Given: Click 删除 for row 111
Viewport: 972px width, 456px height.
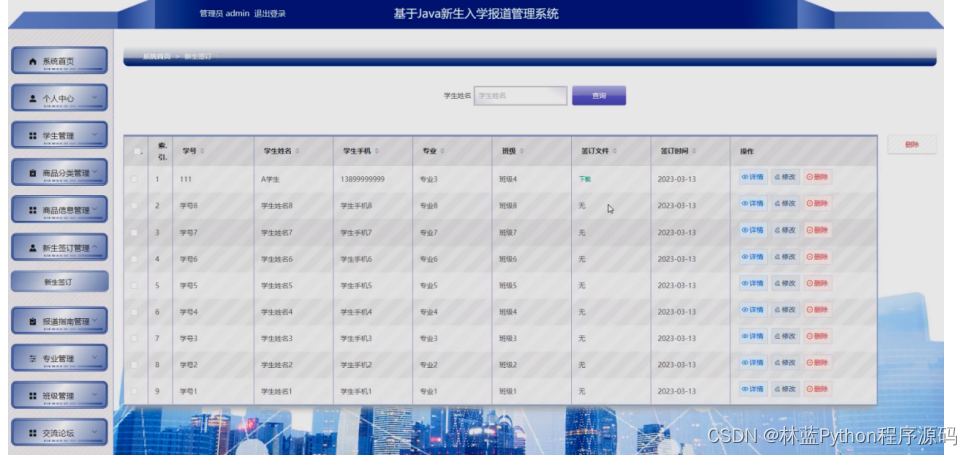Looking at the screenshot, I should click(x=818, y=177).
